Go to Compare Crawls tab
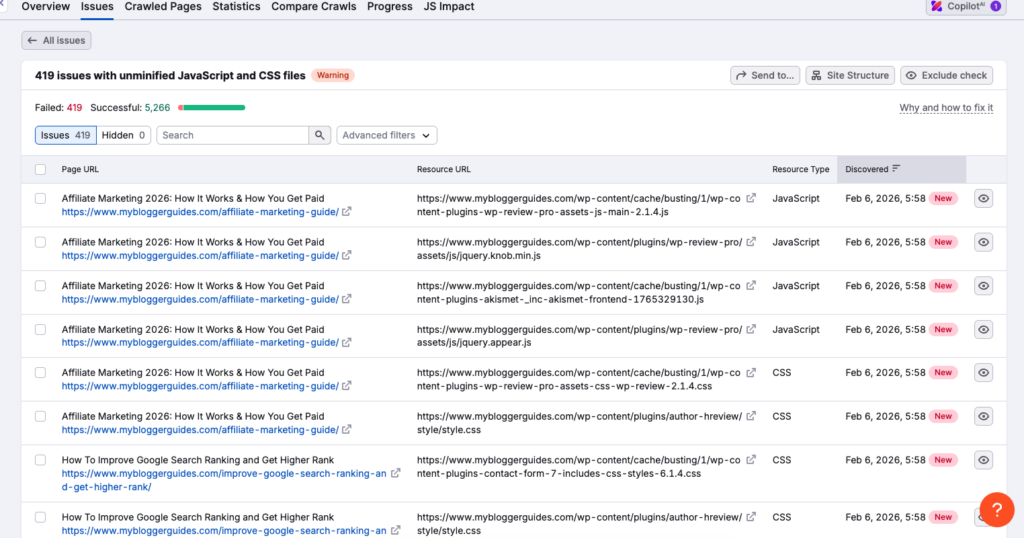This screenshot has width=1024, height=538. [x=313, y=7]
